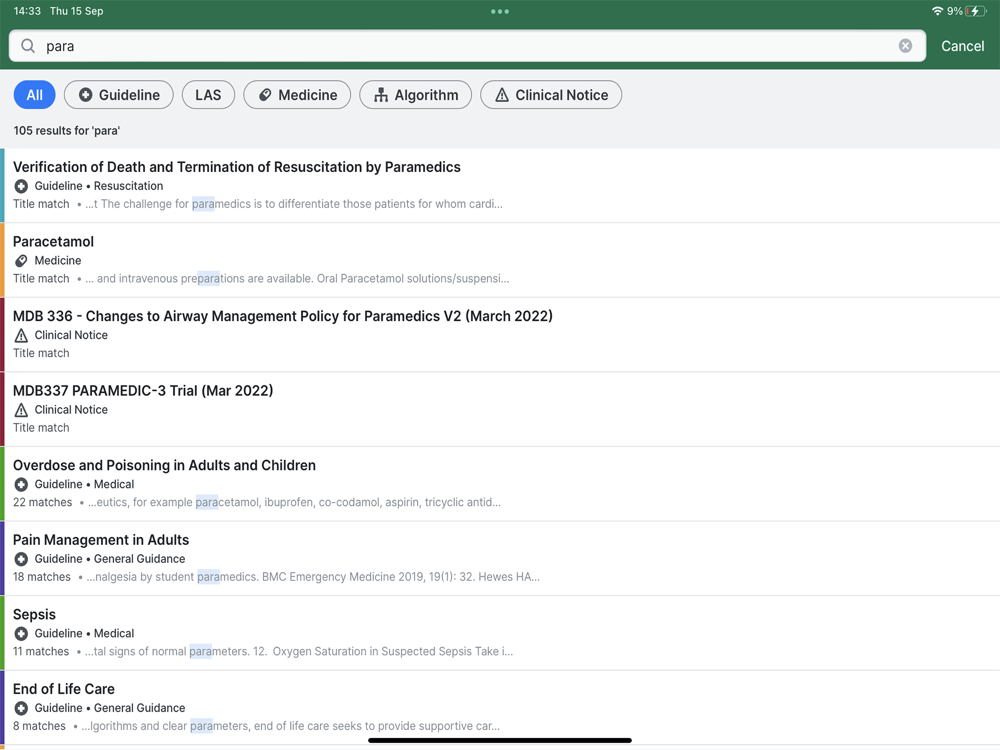Tap the search magnifier icon
Screen dimensions: 1000x750
28,46
